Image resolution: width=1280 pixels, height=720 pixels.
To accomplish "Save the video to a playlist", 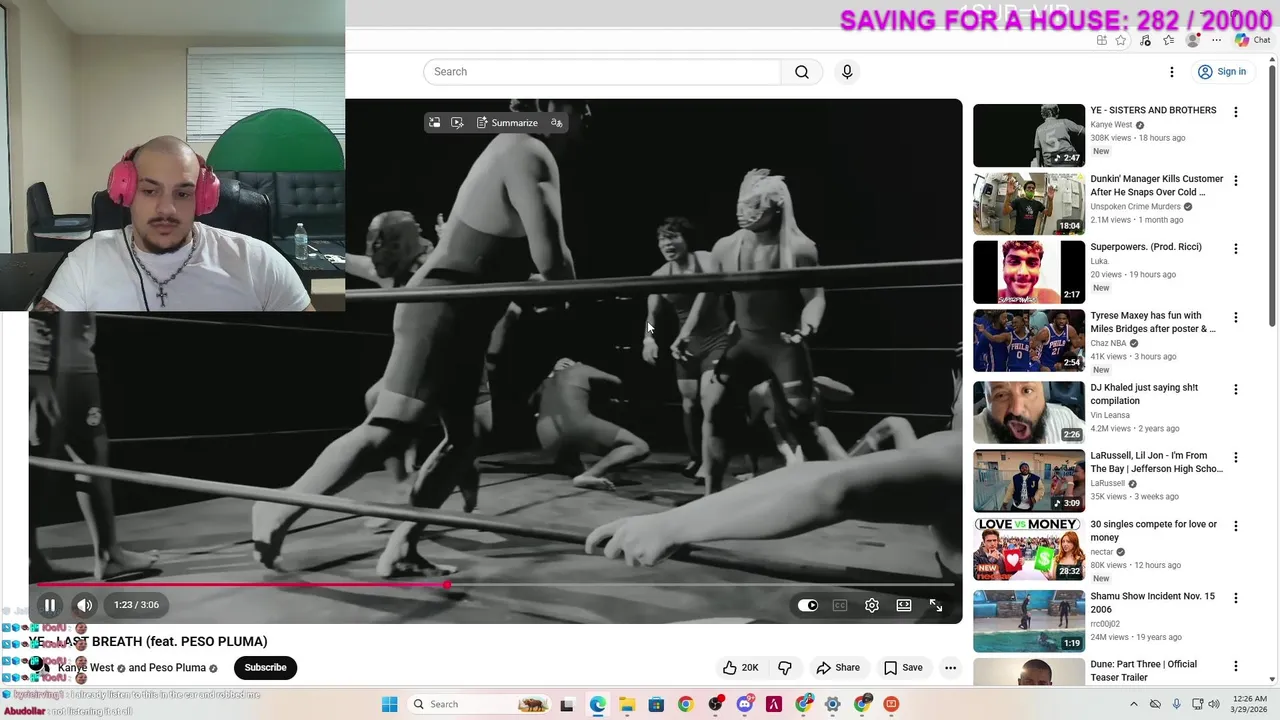I will 903,668.
